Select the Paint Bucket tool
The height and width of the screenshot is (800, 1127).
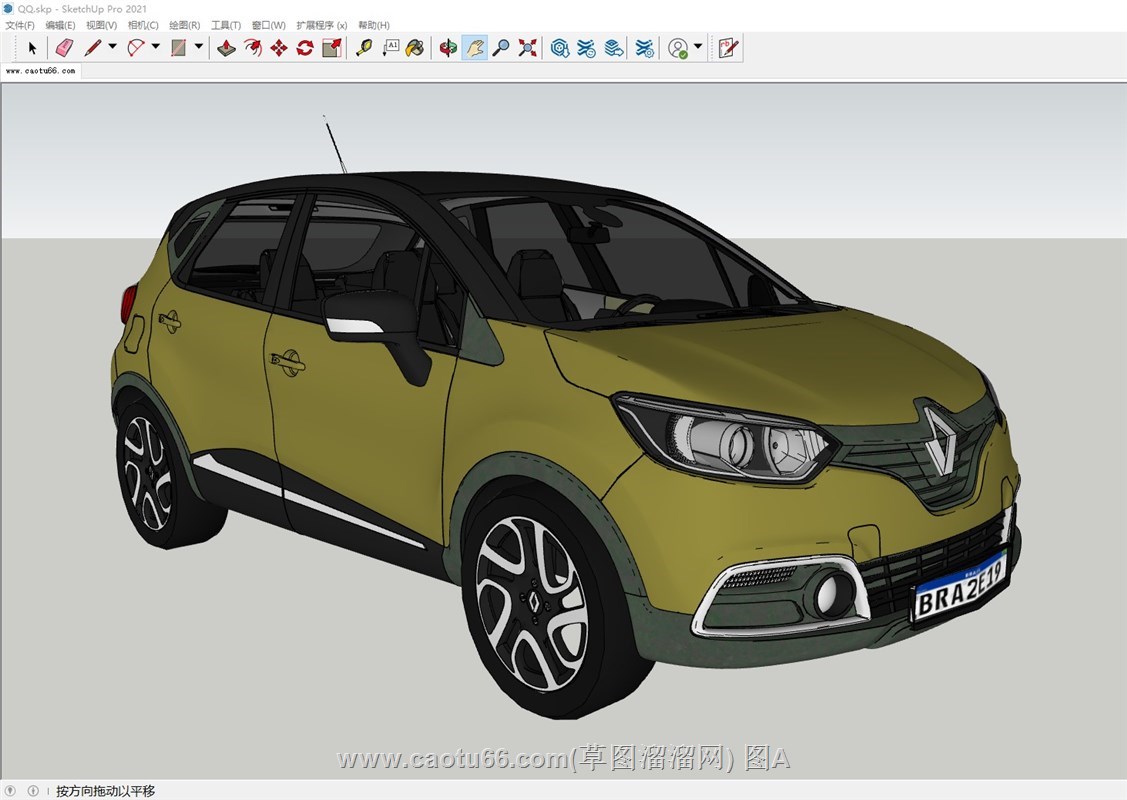(415, 48)
